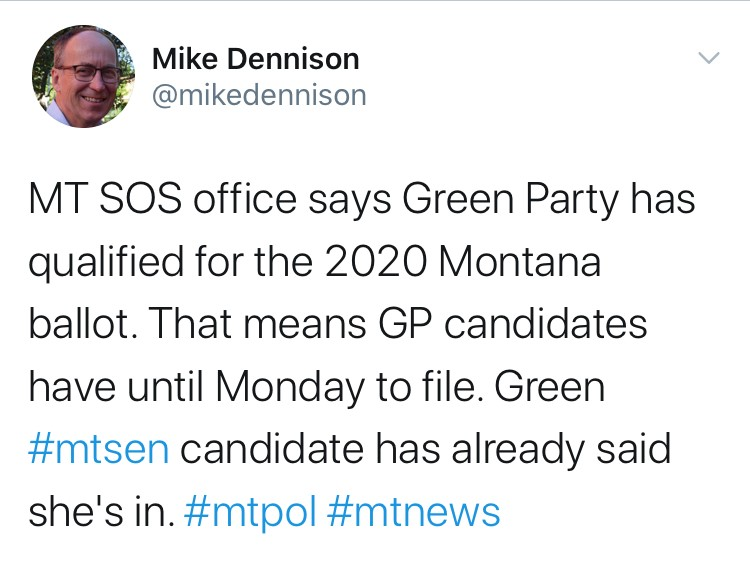This screenshot has width=750, height=573.
Task: Open the #mtsen hashtag
Action: coord(99,450)
